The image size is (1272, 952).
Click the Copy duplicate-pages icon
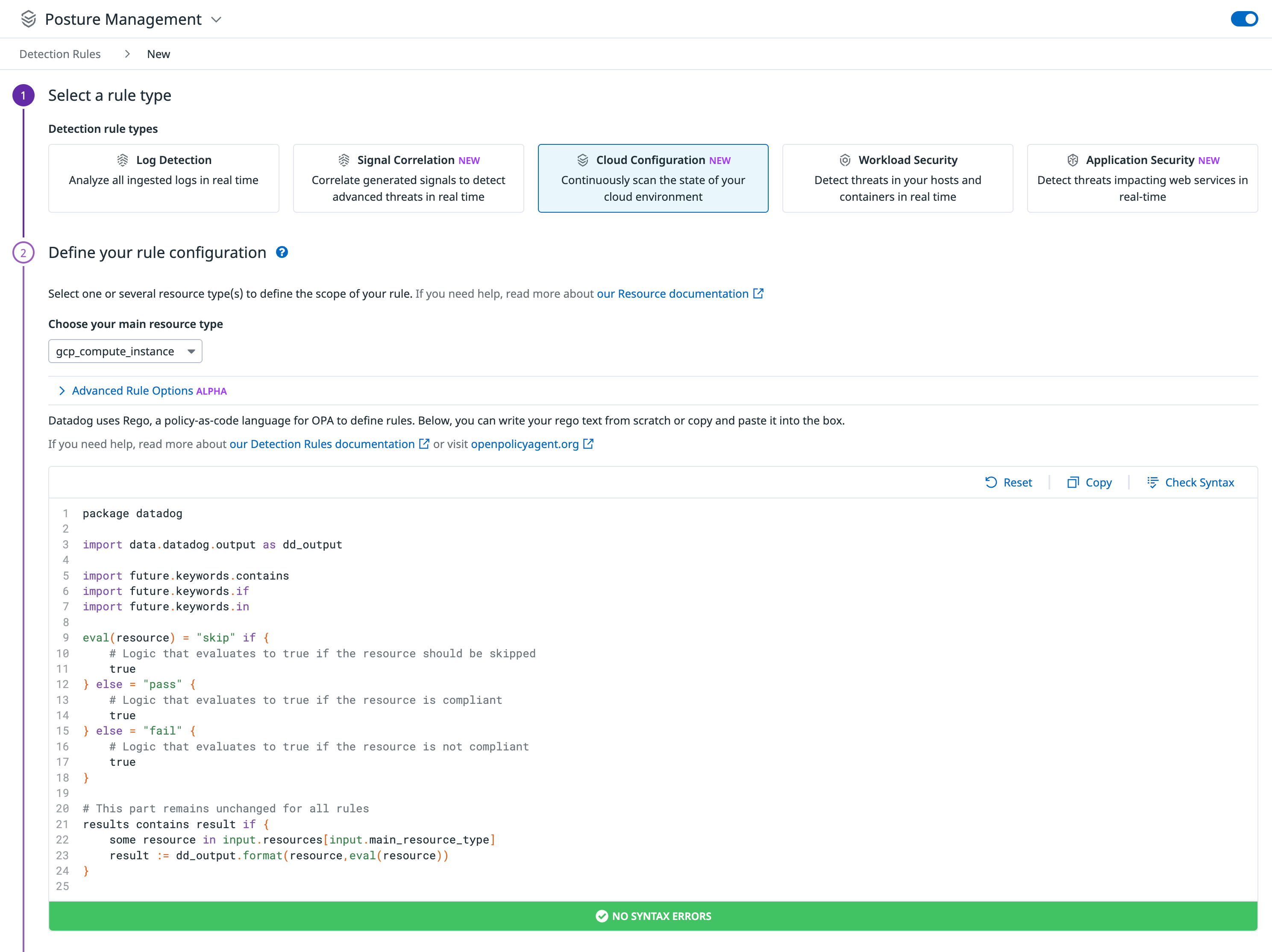[x=1072, y=482]
